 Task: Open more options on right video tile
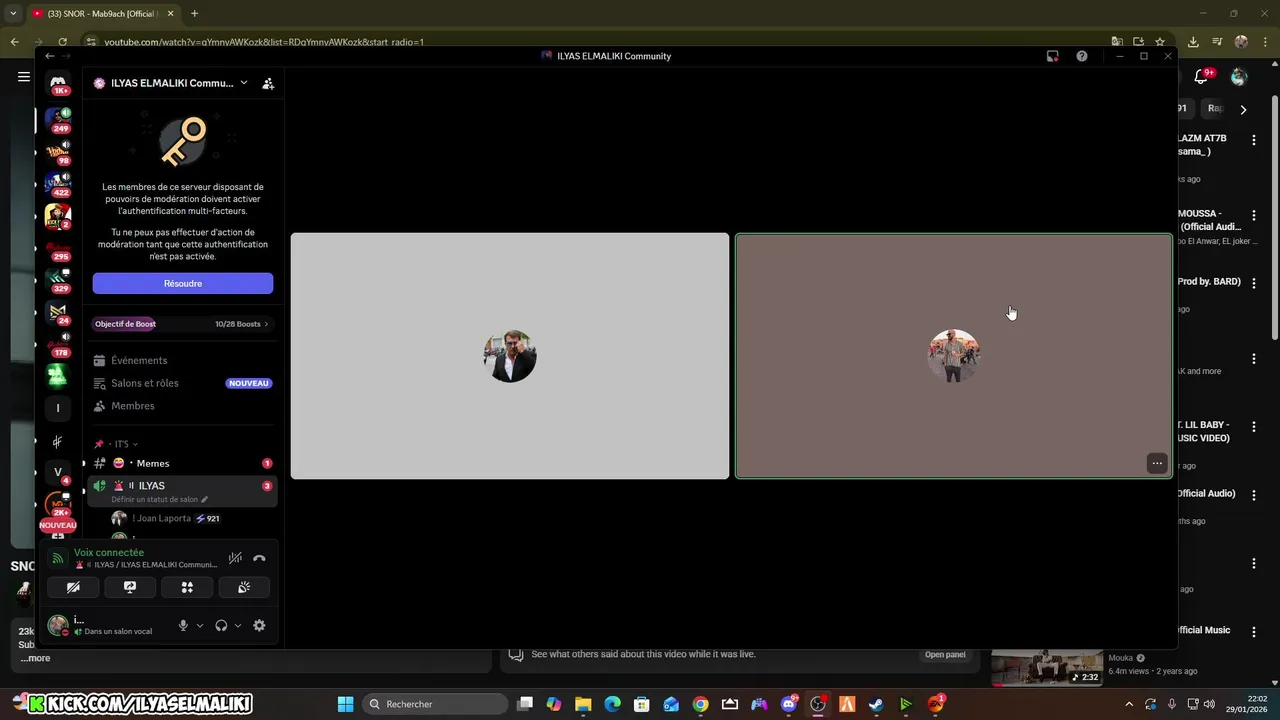tap(1157, 463)
